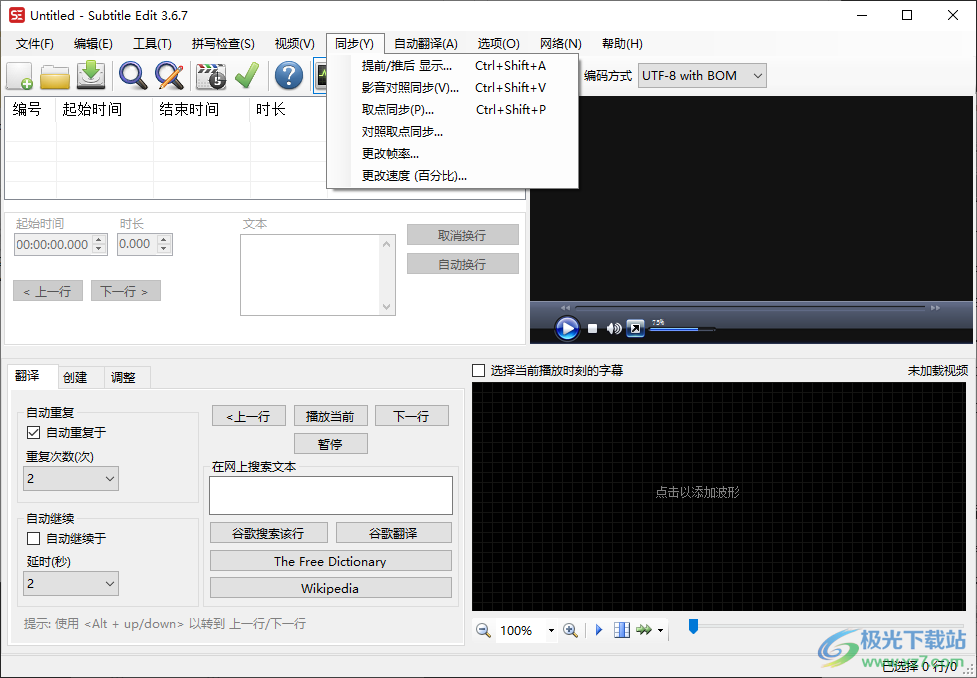Image resolution: width=977 pixels, height=678 pixels.
Task: Zoom out the waveform with minus magnifier
Action: pyautogui.click(x=483, y=630)
